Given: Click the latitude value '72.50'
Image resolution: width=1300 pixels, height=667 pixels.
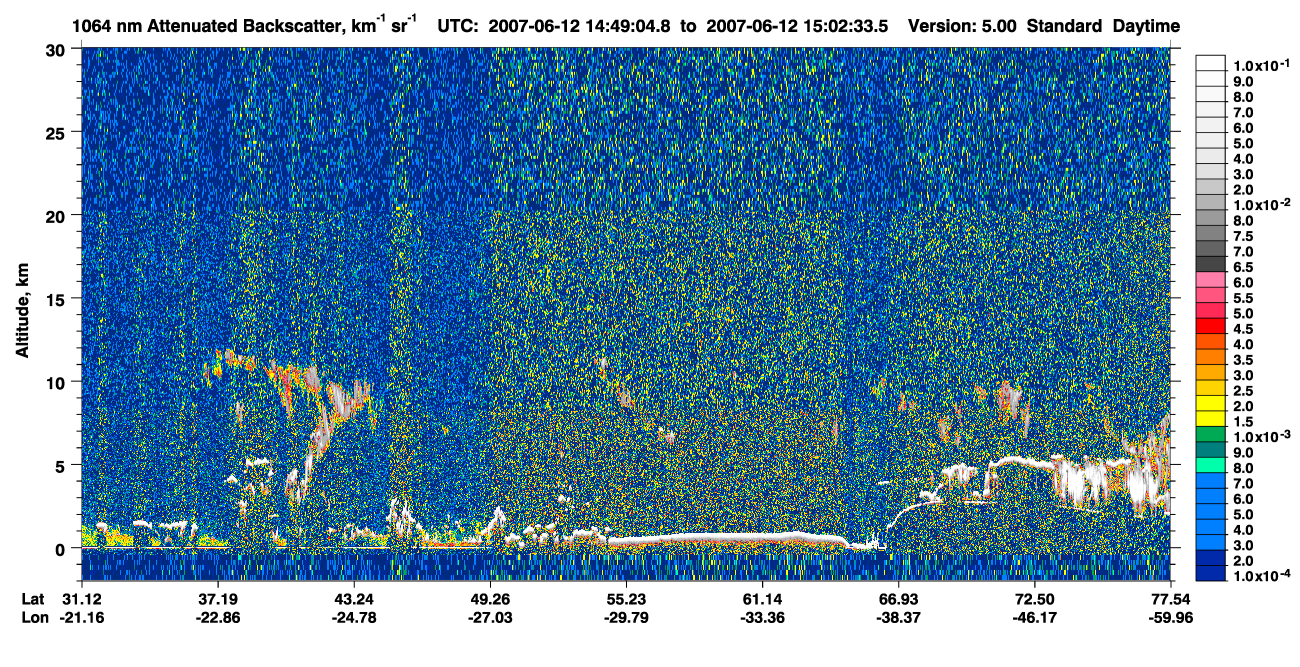Looking at the screenshot, I should (1034, 600).
